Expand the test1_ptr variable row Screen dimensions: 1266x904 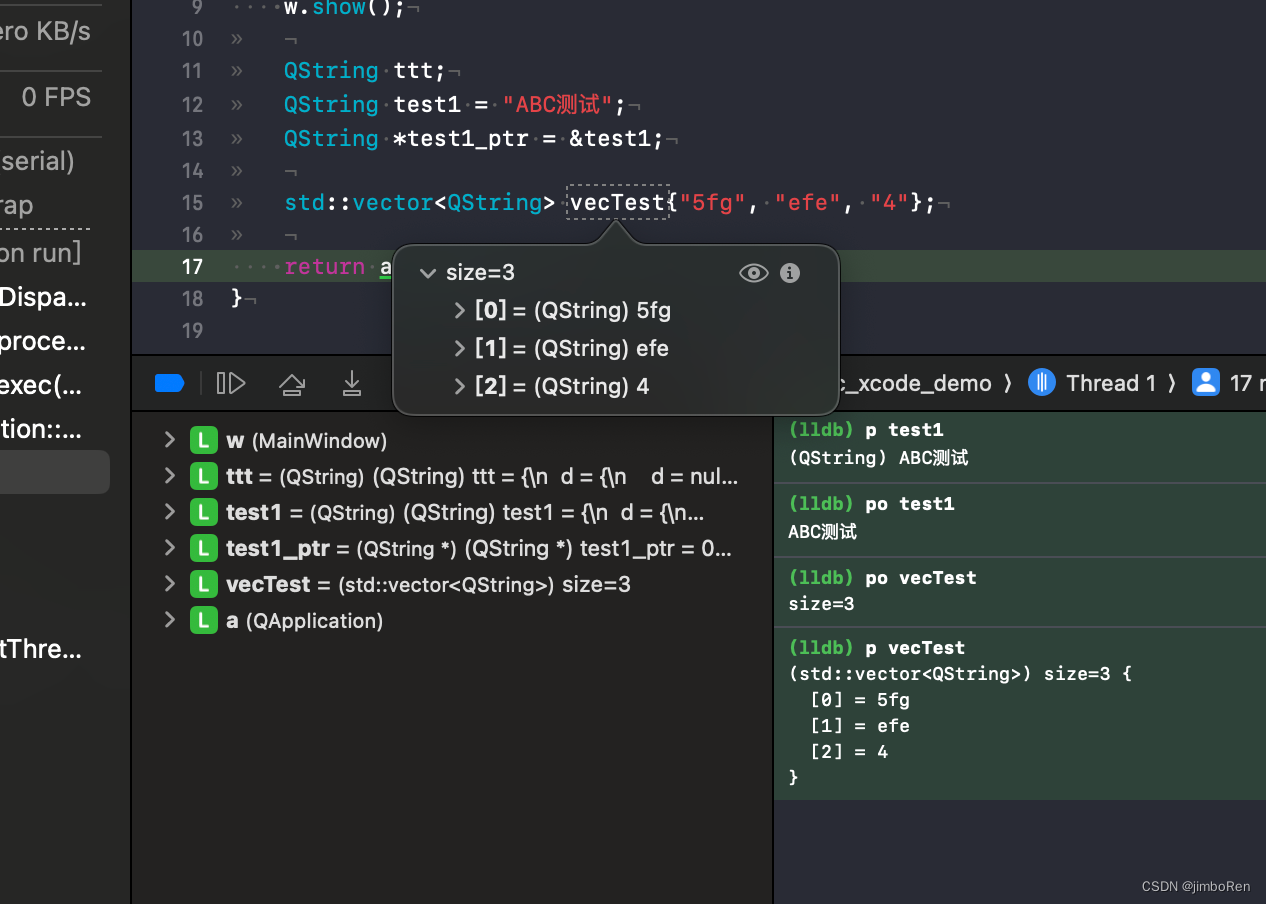(169, 548)
